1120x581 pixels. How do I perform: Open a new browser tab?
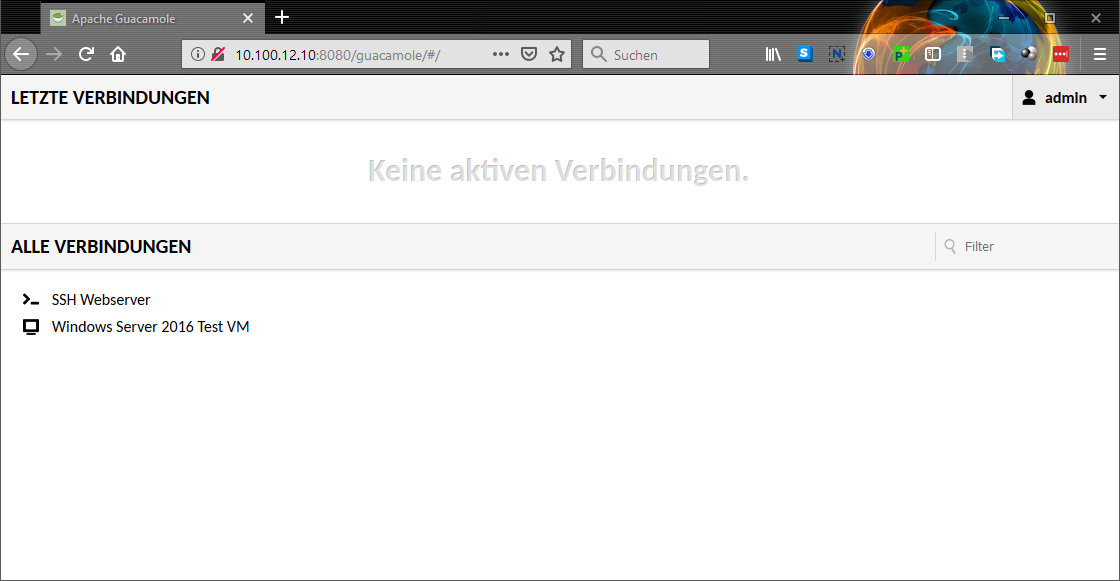point(282,17)
